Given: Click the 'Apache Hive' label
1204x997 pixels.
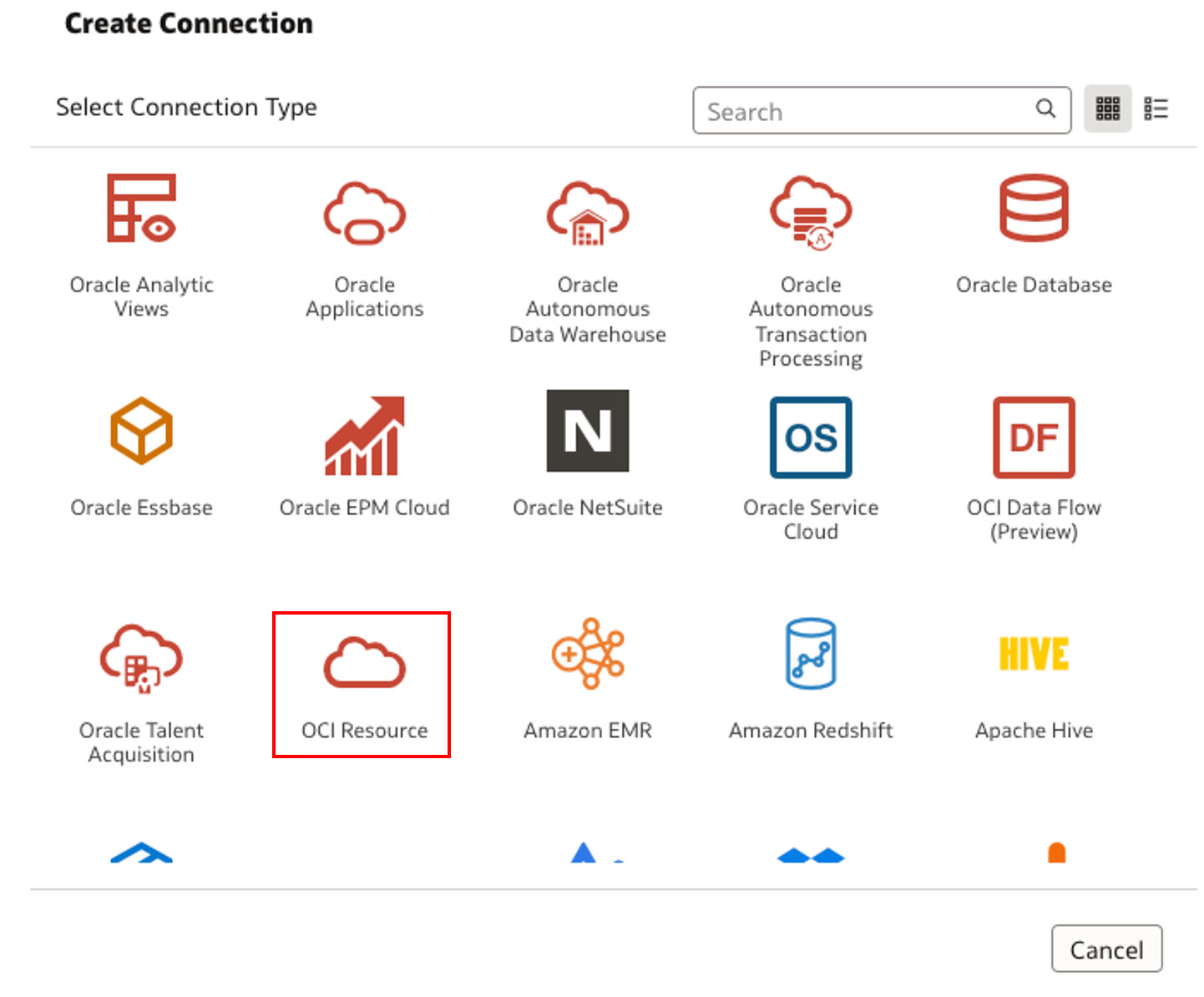Looking at the screenshot, I should (x=1034, y=731).
